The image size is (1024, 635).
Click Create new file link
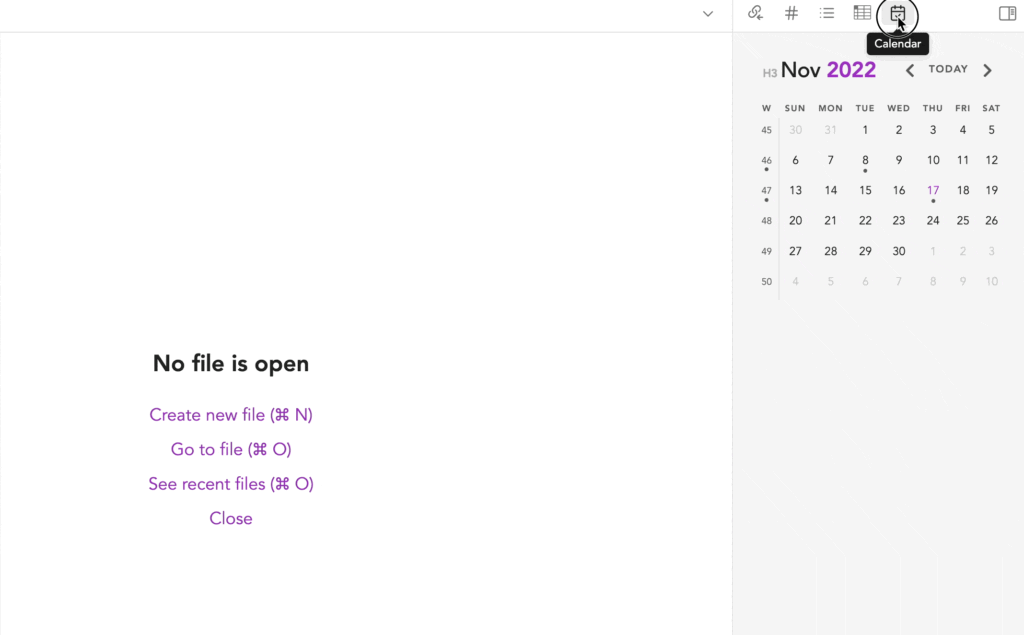pos(231,415)
